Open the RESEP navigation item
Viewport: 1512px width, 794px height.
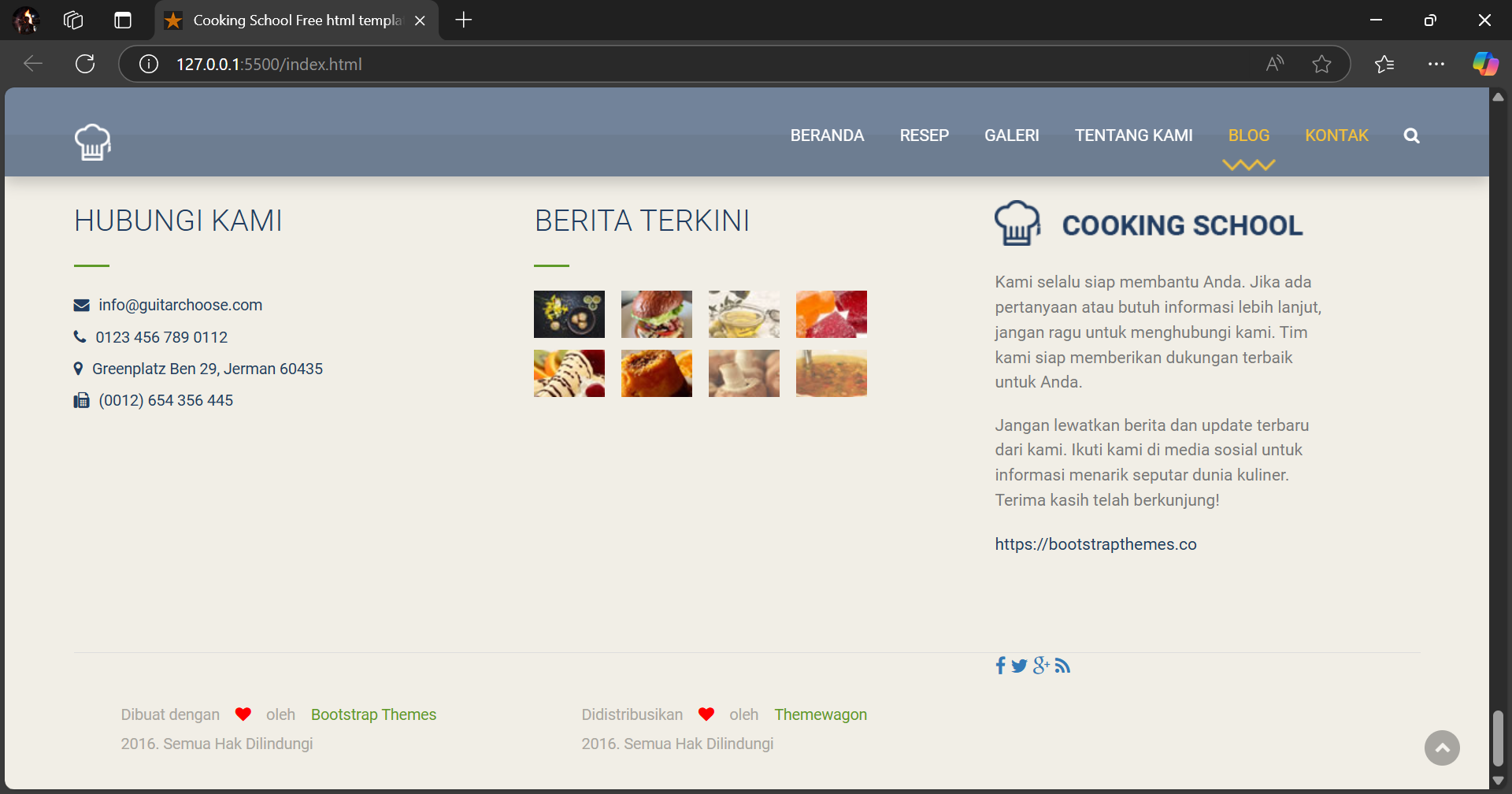[x=924, y=135]
